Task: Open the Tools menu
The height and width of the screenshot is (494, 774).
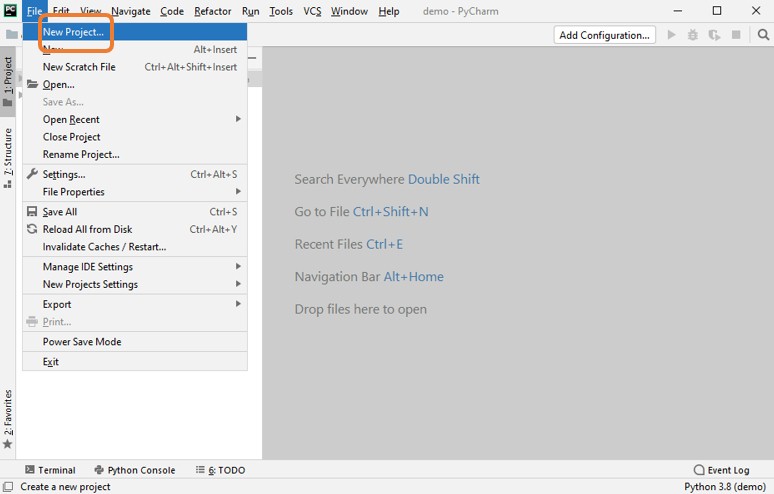Action: coord(281,11)
